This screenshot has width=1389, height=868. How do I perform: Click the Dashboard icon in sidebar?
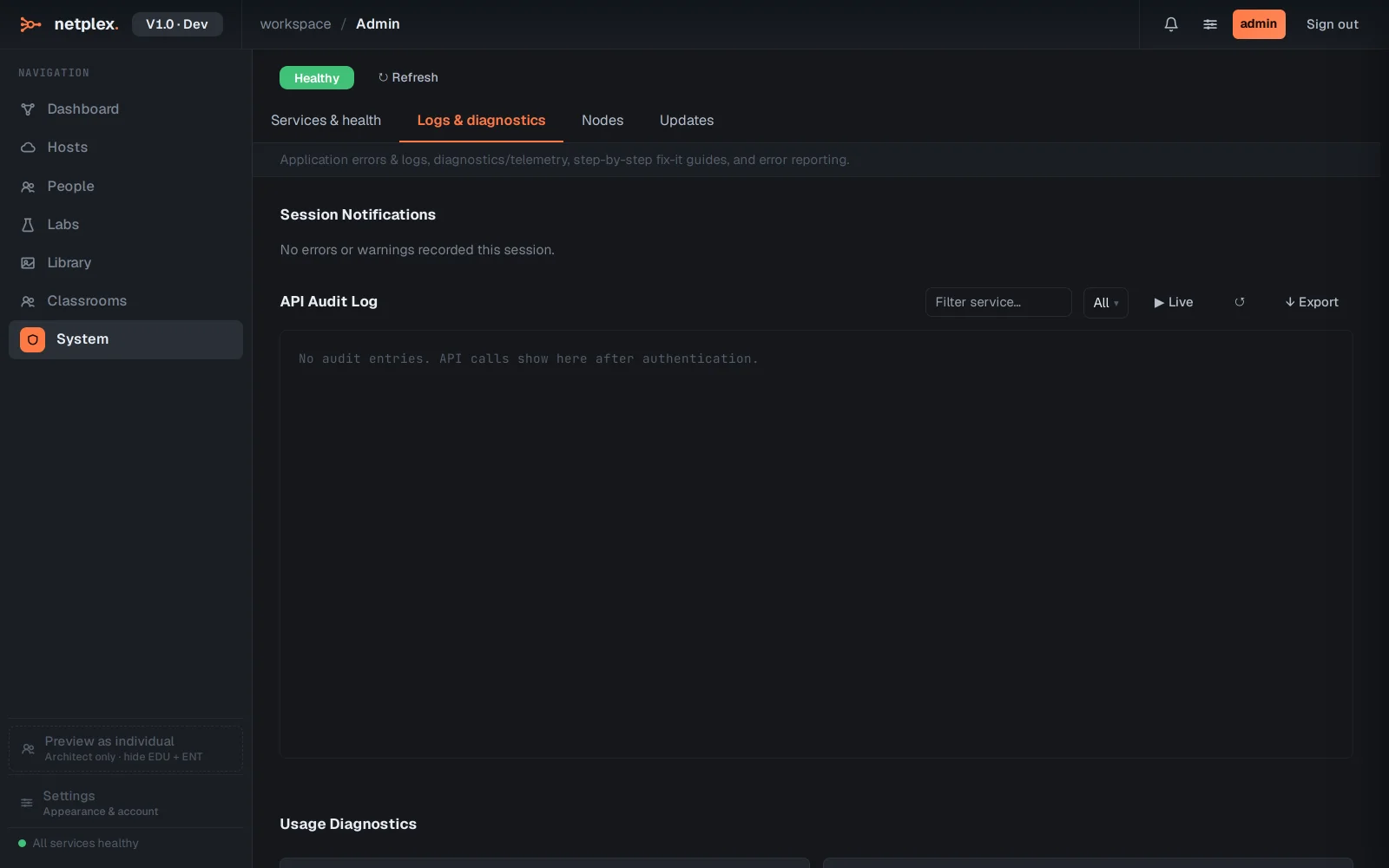tap(28, 109)
